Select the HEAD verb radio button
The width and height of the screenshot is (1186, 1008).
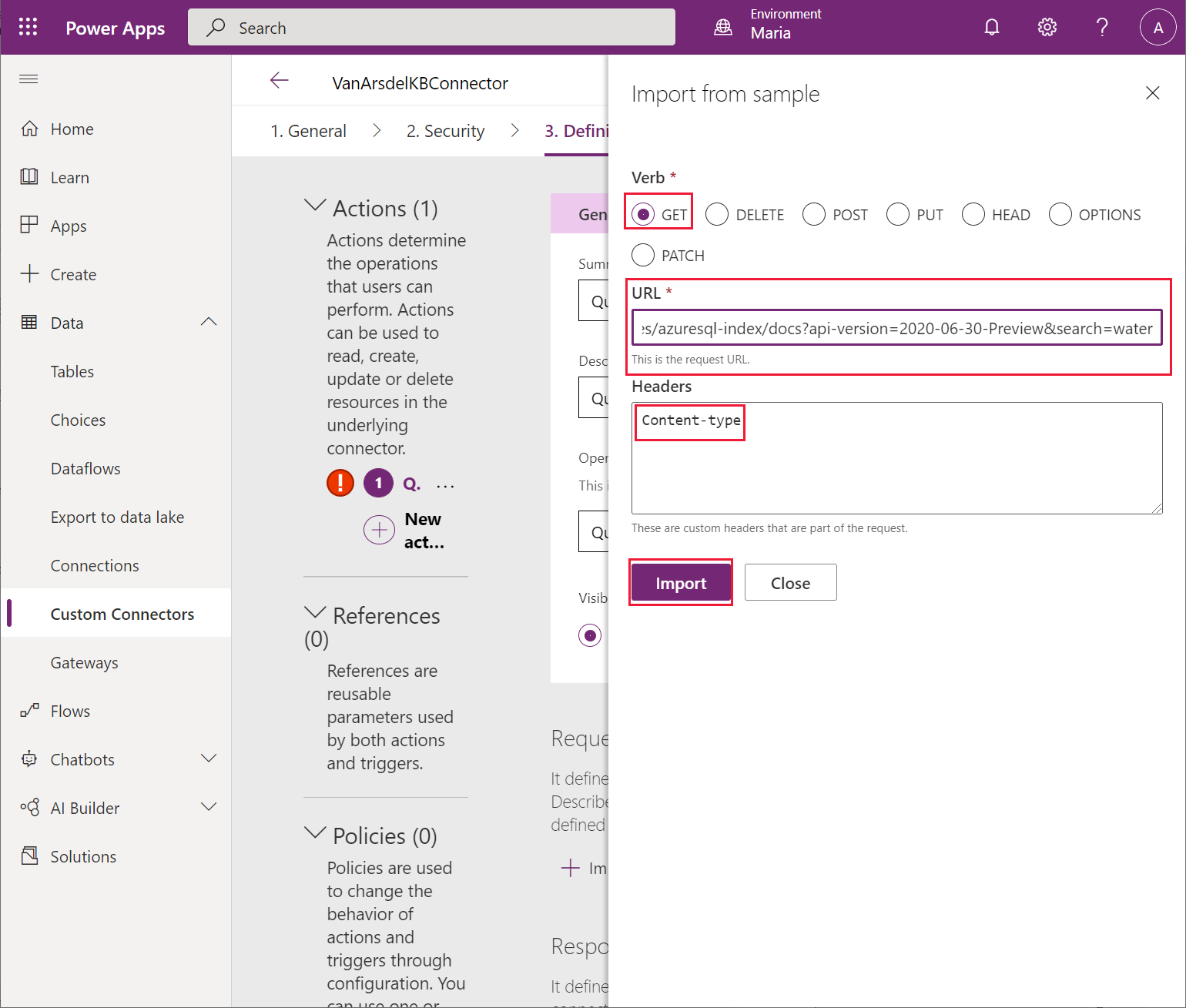[973, 214]
